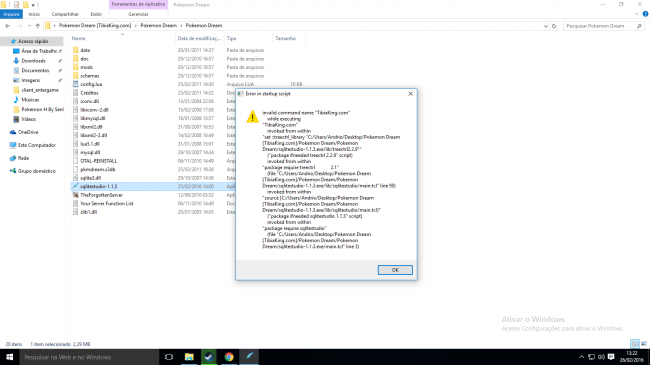Image resolution: width=650 pixels, height=365 pixels.
Task: Open Task View on the taskbar
Action: [x=169, y=357]
